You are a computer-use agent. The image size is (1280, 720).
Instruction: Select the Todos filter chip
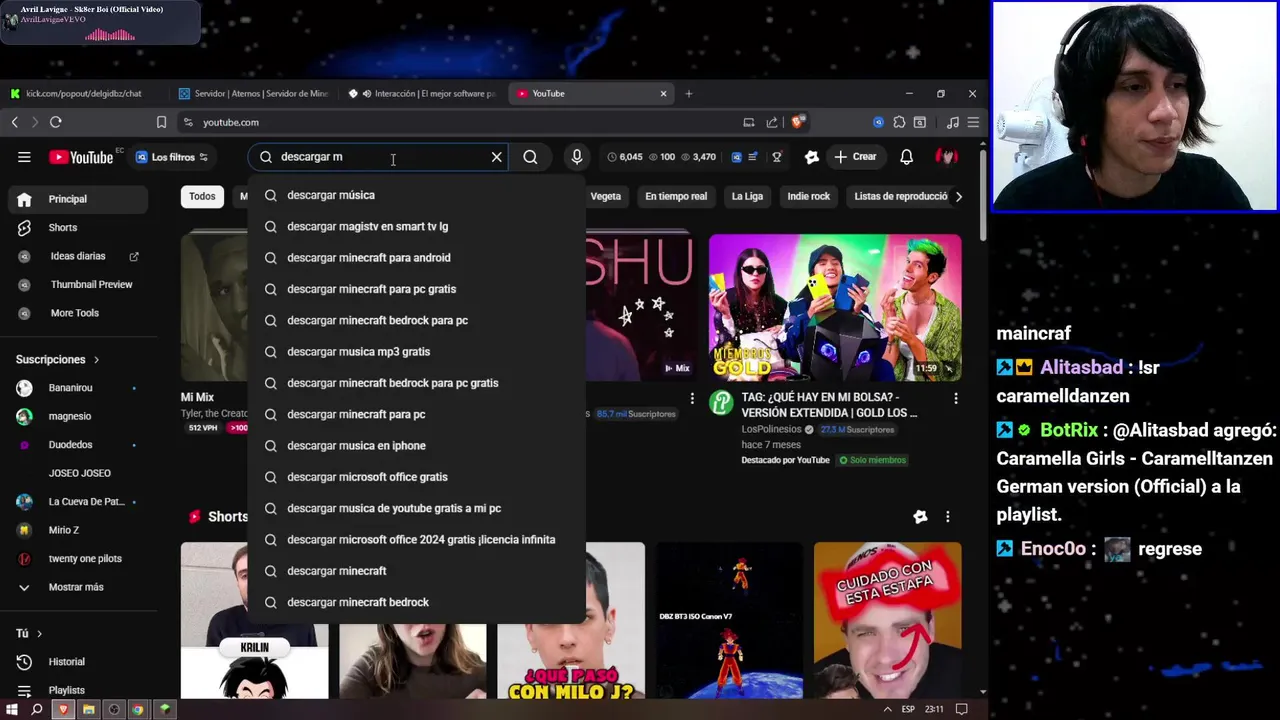[x=202, y=196]
